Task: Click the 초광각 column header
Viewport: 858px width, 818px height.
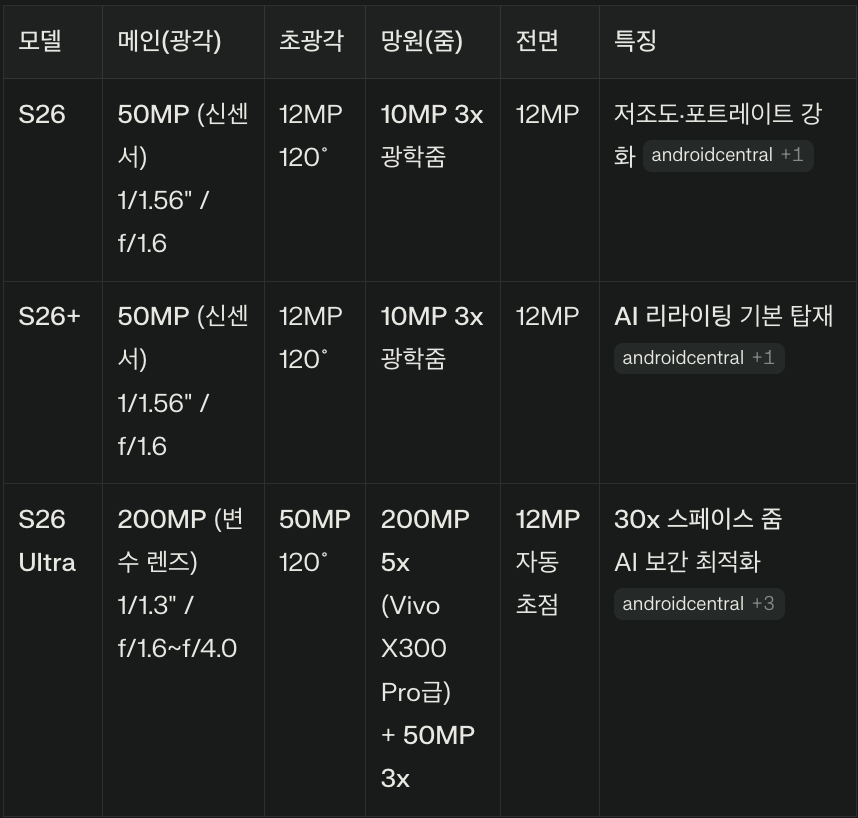Action: click(311, 41)
